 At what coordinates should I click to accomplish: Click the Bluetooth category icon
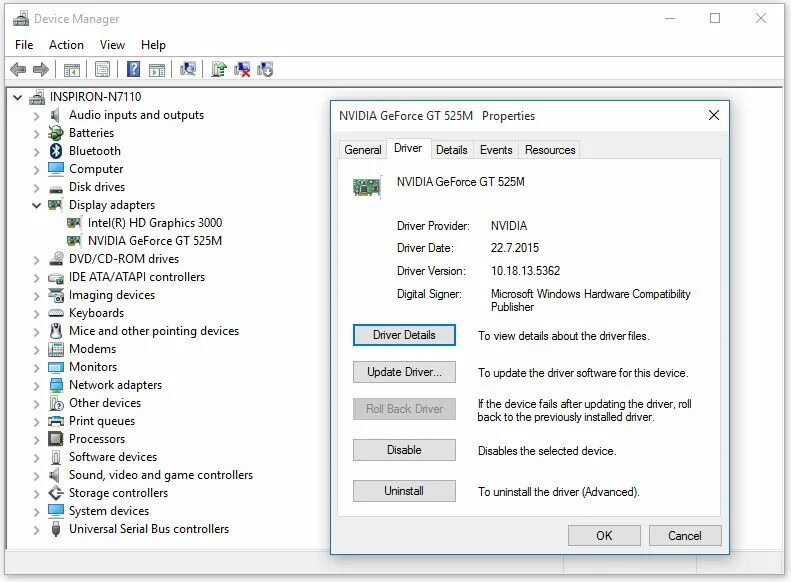click(55, 151)
